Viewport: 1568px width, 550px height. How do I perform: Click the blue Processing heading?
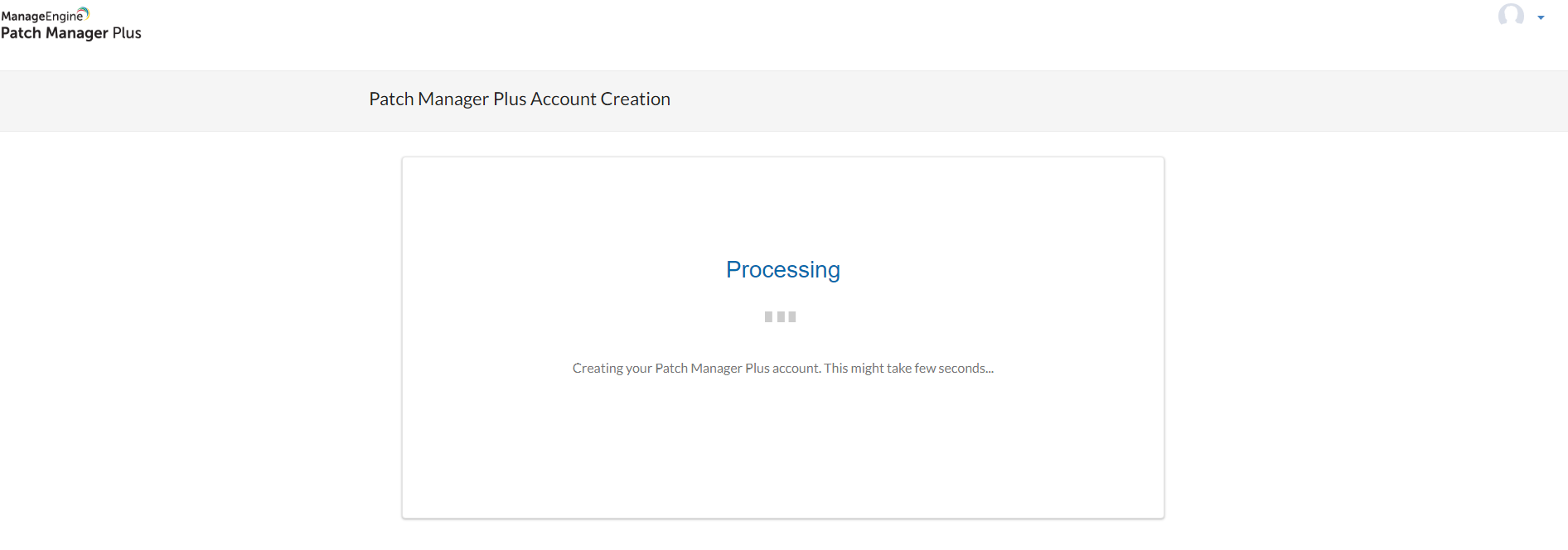(x=782, y=270)
